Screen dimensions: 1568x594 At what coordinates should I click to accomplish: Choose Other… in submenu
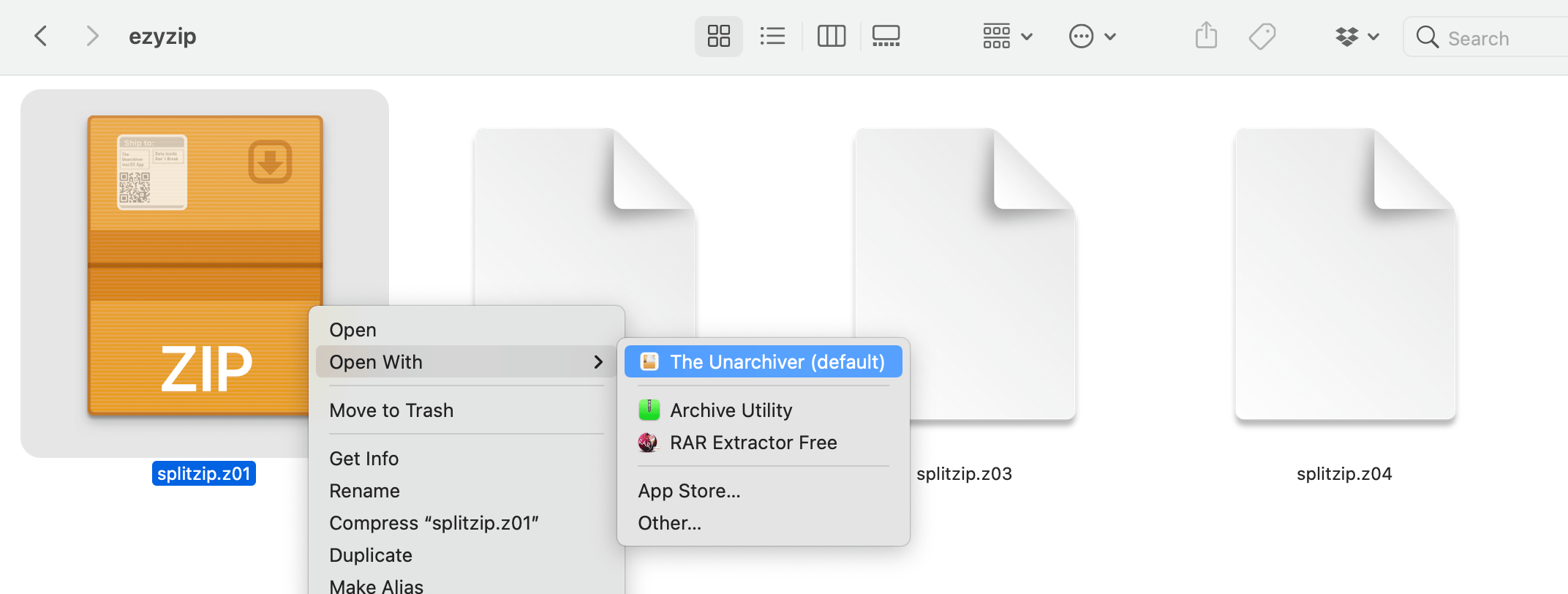764,523
